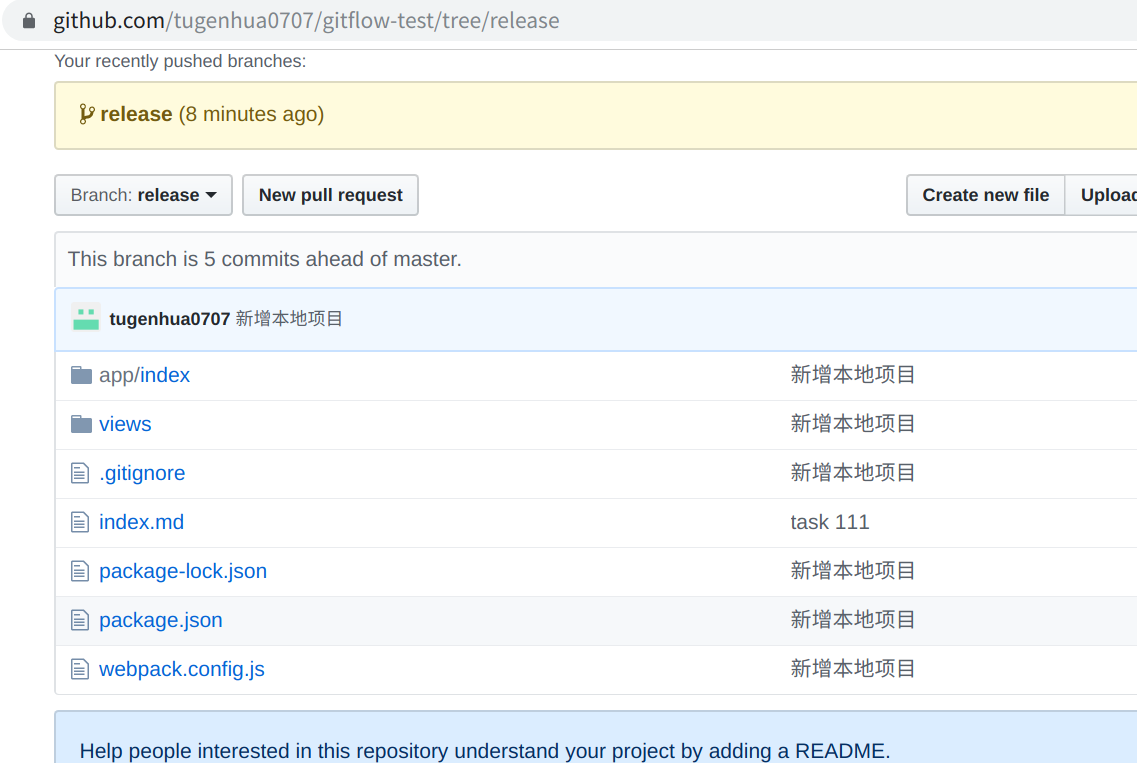This screenshot has height=763, width=1137.
Task: Click the webpack.config.js file icon
Action: pos(81,669)
